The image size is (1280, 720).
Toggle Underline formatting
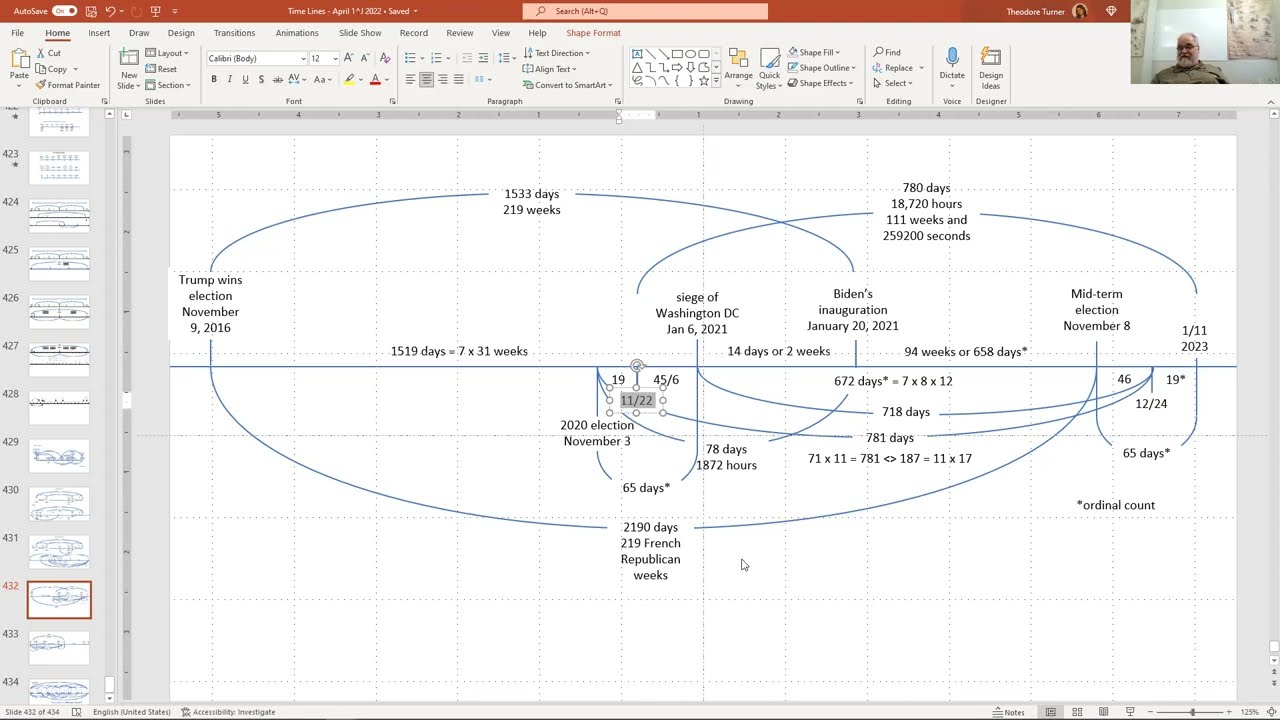(245, 79)
